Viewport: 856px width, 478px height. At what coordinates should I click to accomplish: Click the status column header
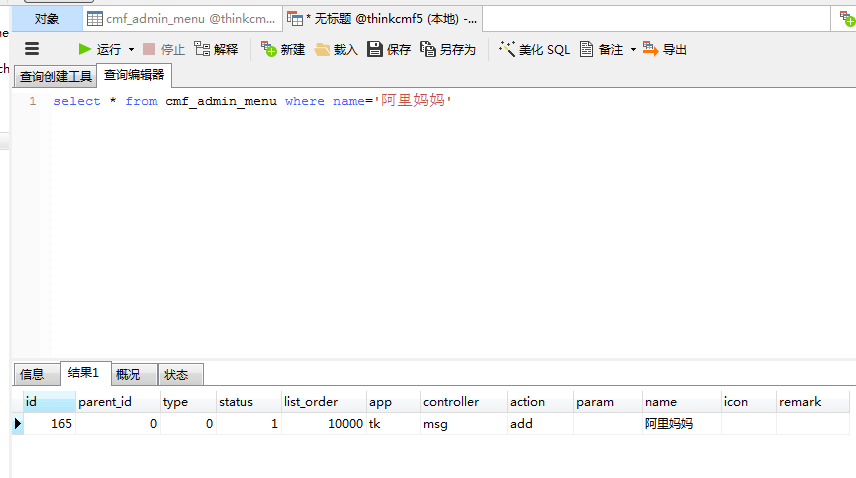[x=249, y=402]
